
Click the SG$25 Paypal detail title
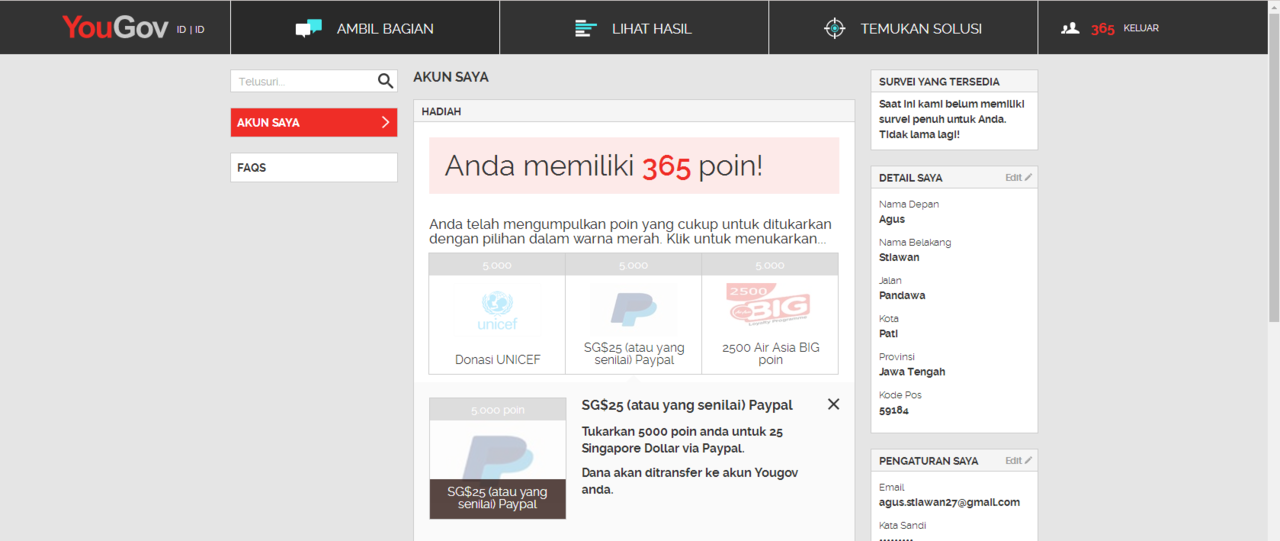[687, 405]
